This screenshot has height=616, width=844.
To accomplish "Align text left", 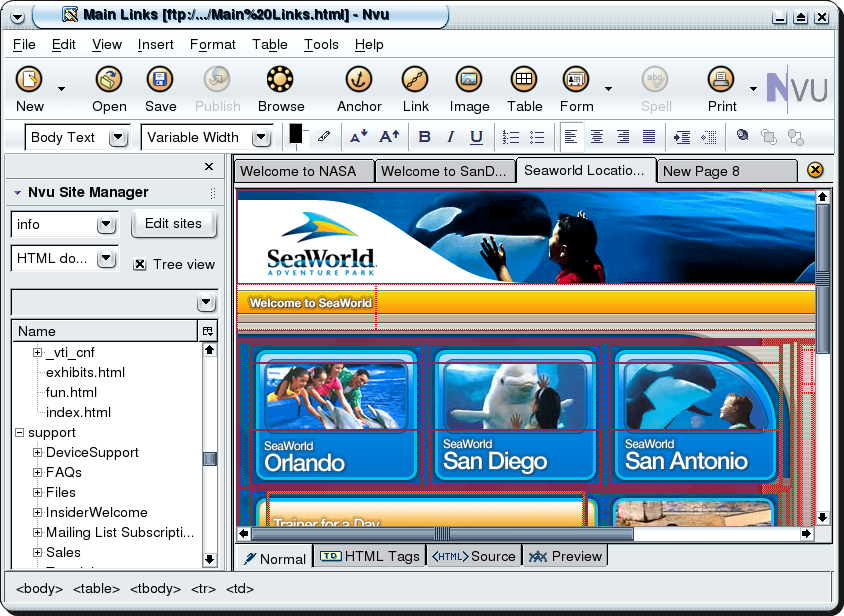I will coord(571,137).
